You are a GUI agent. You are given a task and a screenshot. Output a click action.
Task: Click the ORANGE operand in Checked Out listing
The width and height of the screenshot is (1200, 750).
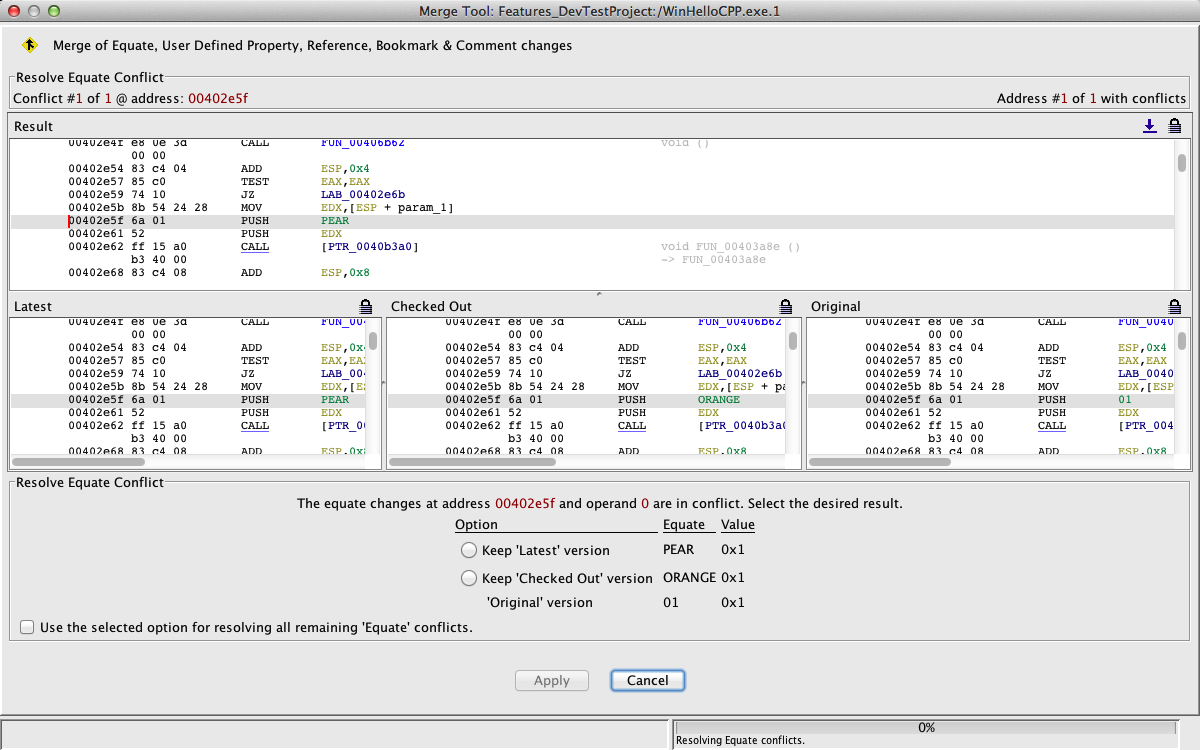pyautogui.click(x=718, y=400)
